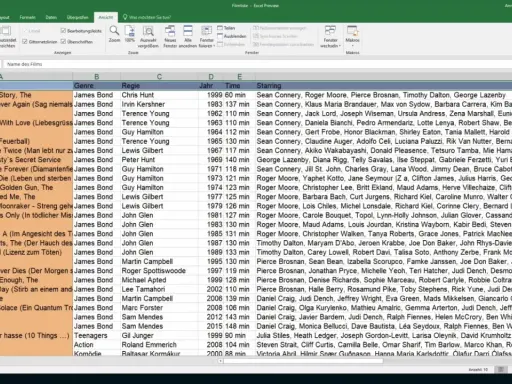The width and height of the screenshot is (512, 384).
Task: Click the Time header cell
Action: pos(239,86)
